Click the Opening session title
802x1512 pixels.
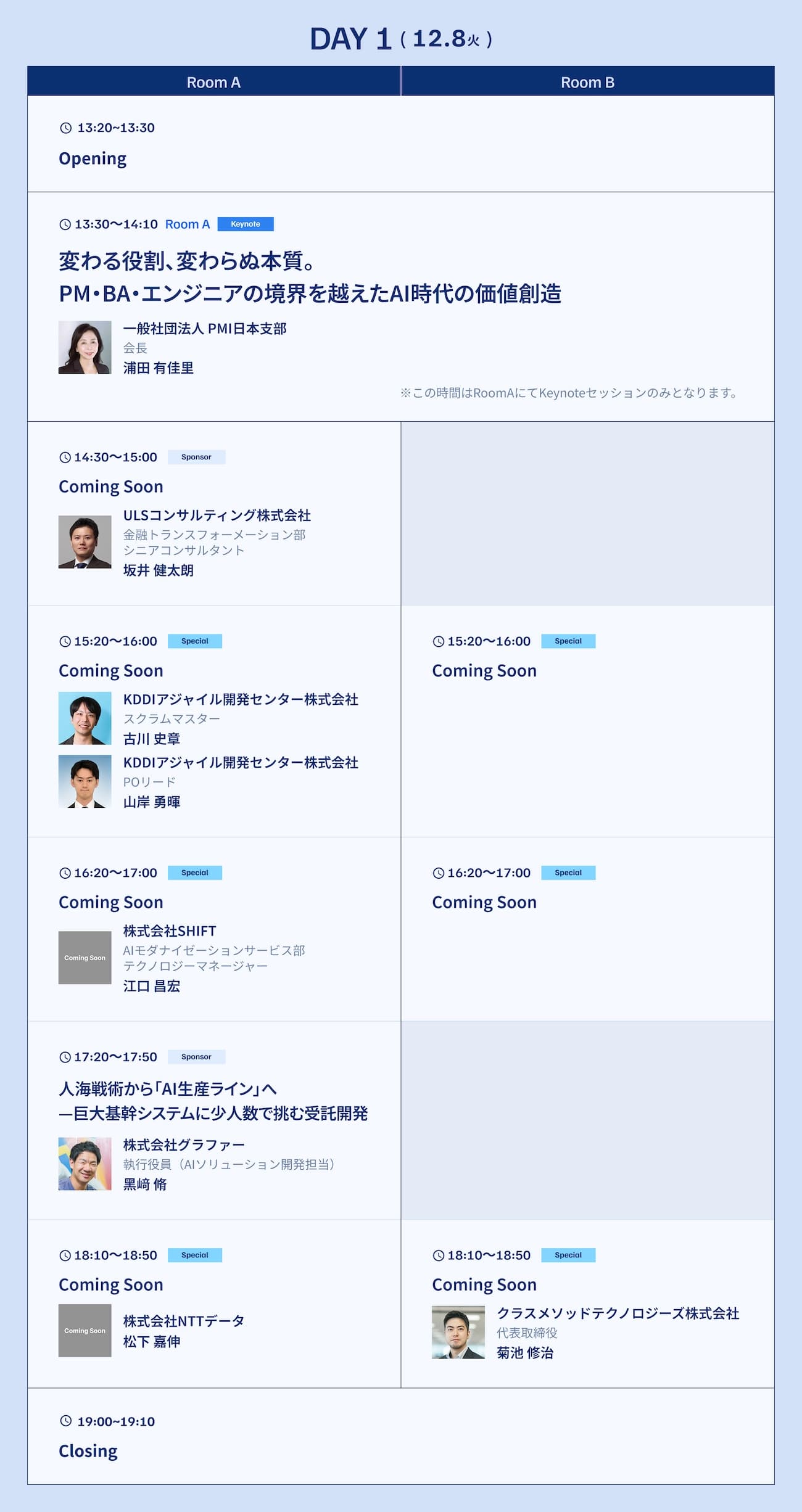tap(93, 159)
